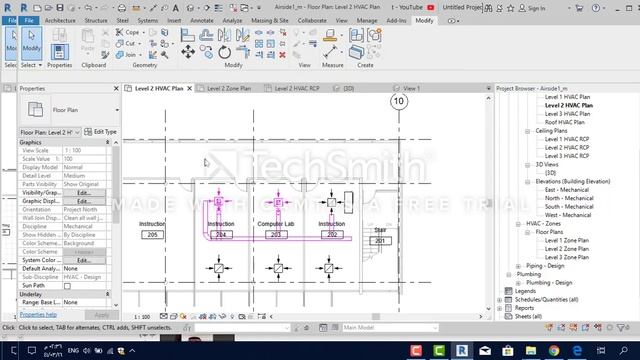Screen dimensions: 640x360
Task: Collapse the Elevations (Building Elevation) node
Action: tap(527, 182)
